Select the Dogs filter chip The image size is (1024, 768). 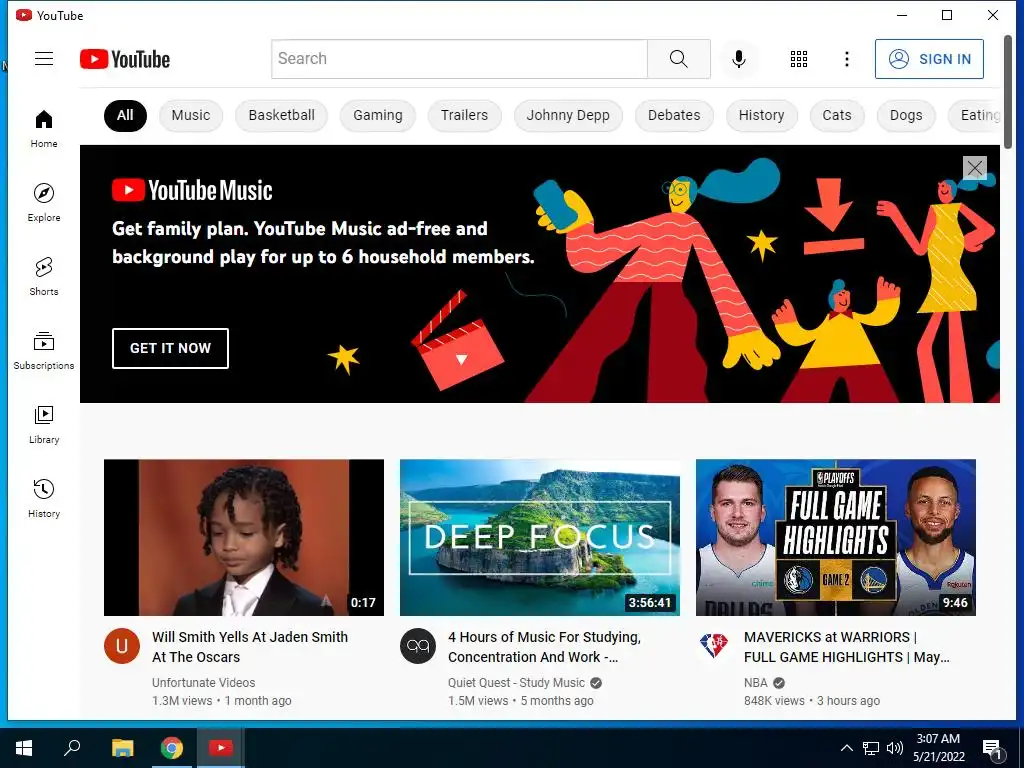(906, 116)
